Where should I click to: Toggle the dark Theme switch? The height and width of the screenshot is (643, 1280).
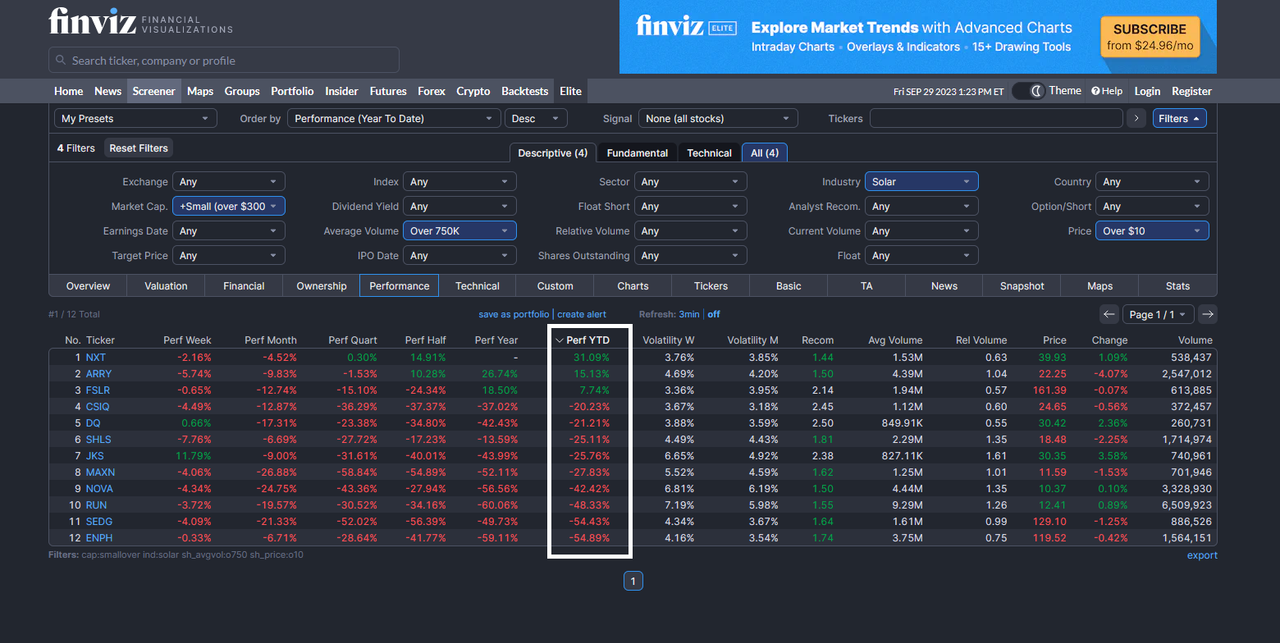pos(1028,91)
